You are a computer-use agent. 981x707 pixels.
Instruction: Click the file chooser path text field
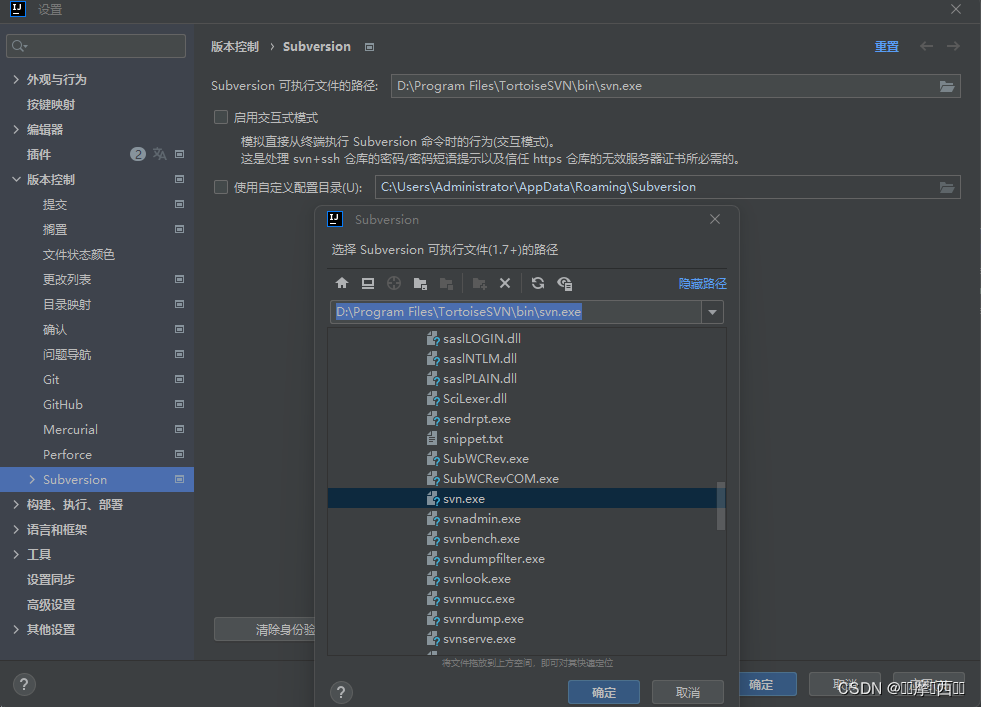pyautogui.click(x=516, y=312)
